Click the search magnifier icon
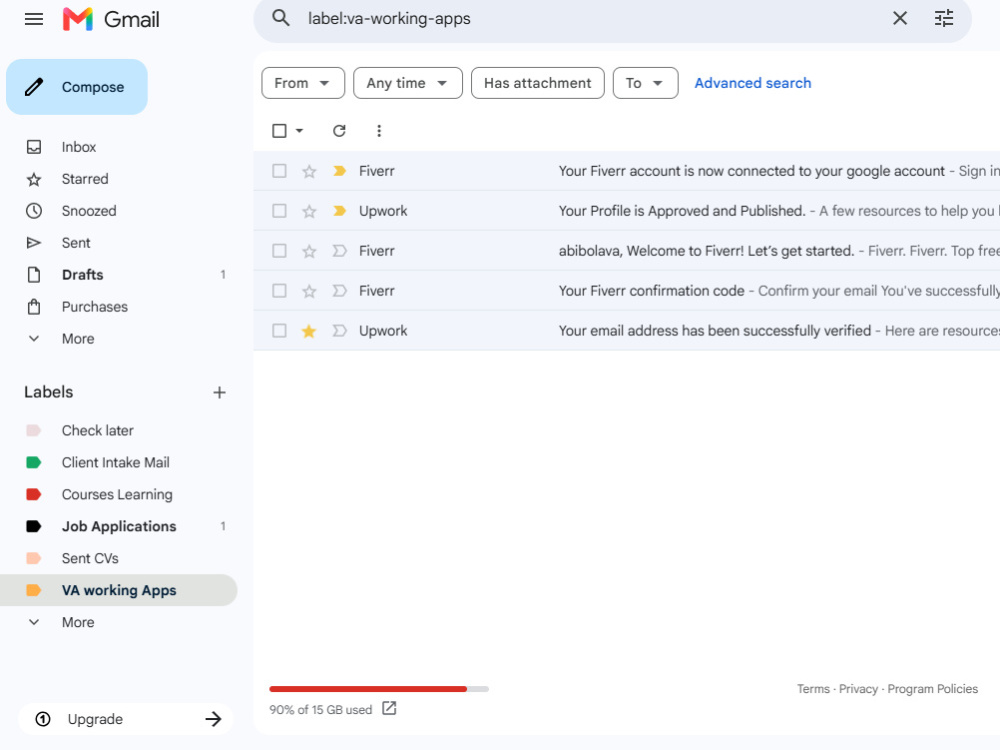 pyautogui.click(x=281, y=18)
